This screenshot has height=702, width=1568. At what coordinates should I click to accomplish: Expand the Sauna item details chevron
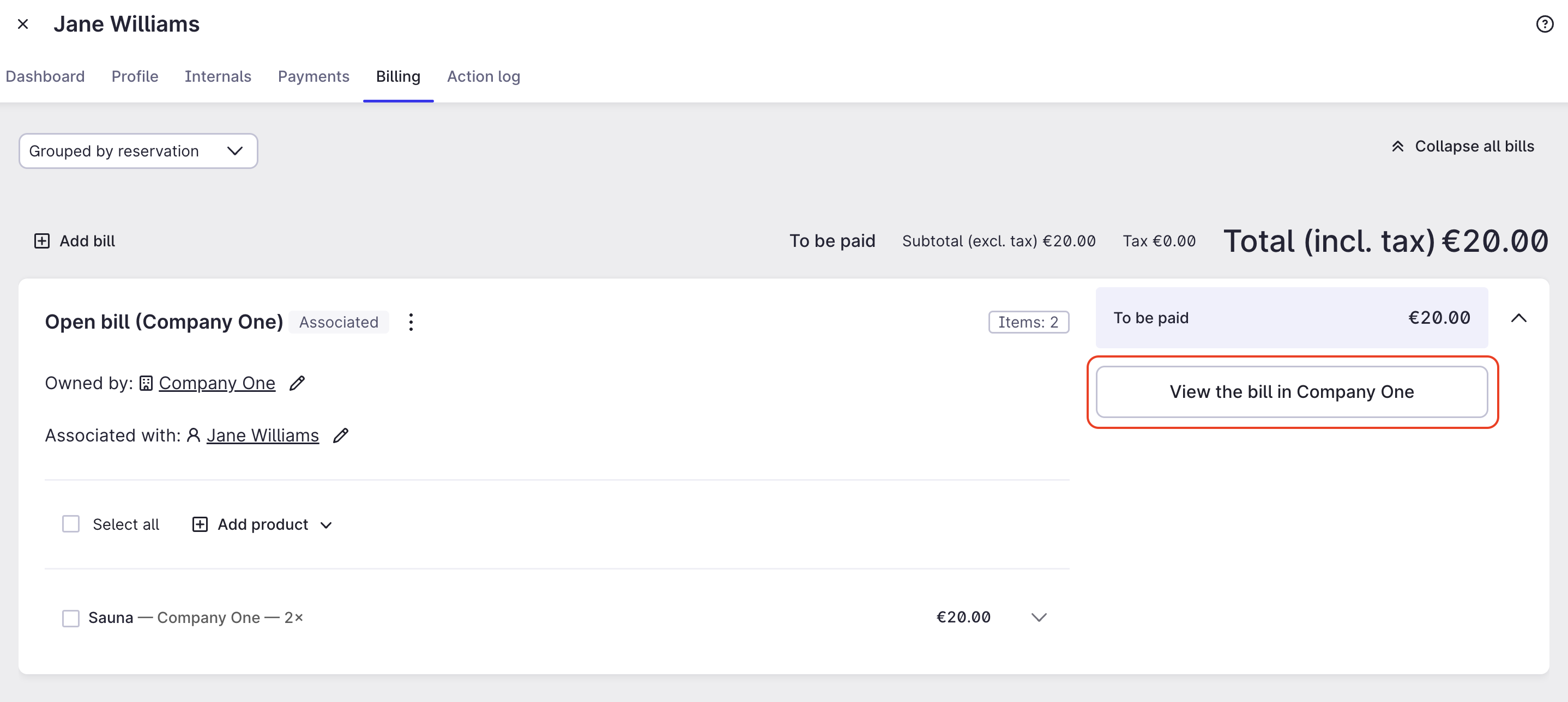(1039, 618)
